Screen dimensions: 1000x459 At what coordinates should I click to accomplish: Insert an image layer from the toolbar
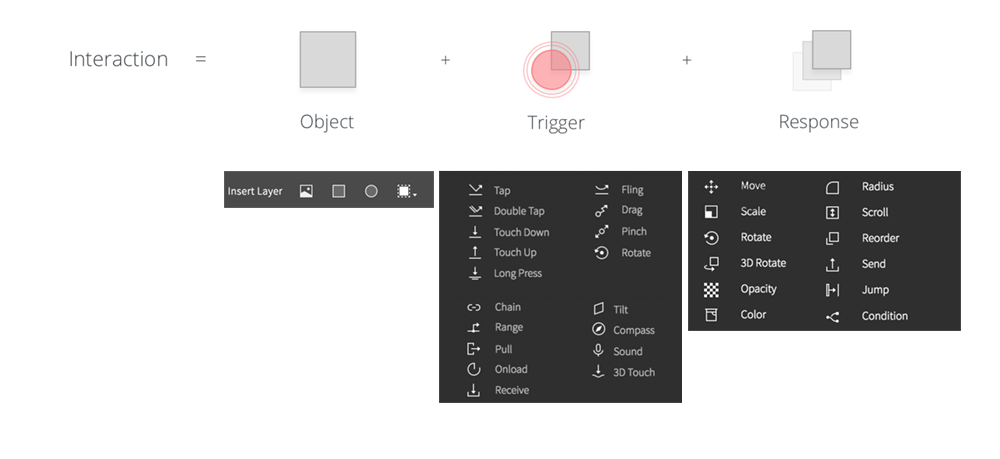coord(306,191)
